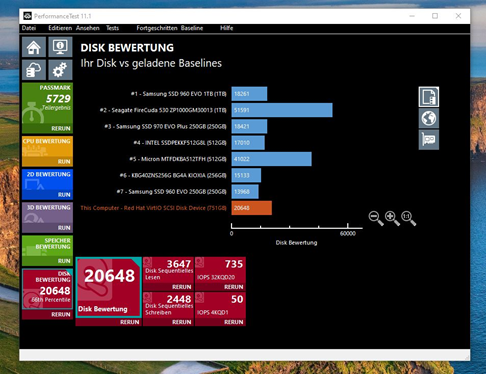Minimize the PerformanceTest window

[412, 16]
